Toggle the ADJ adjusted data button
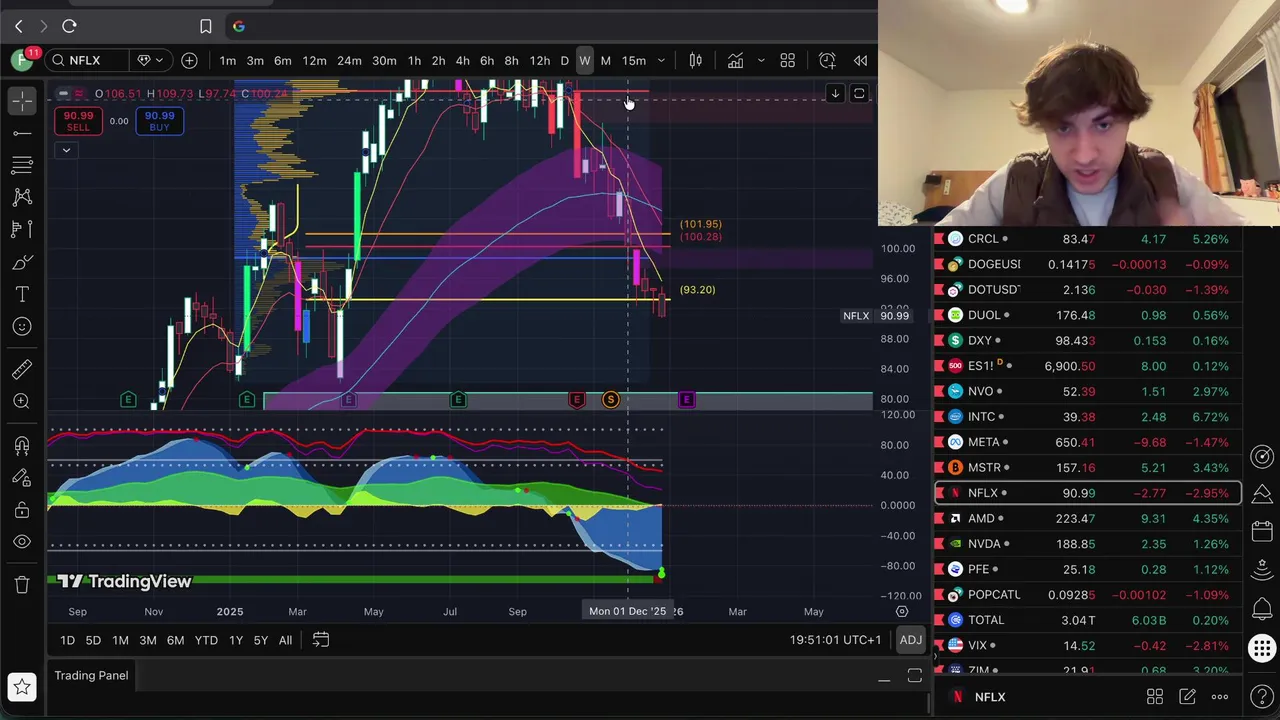The image size is (1280, 720). click(910, 640)
